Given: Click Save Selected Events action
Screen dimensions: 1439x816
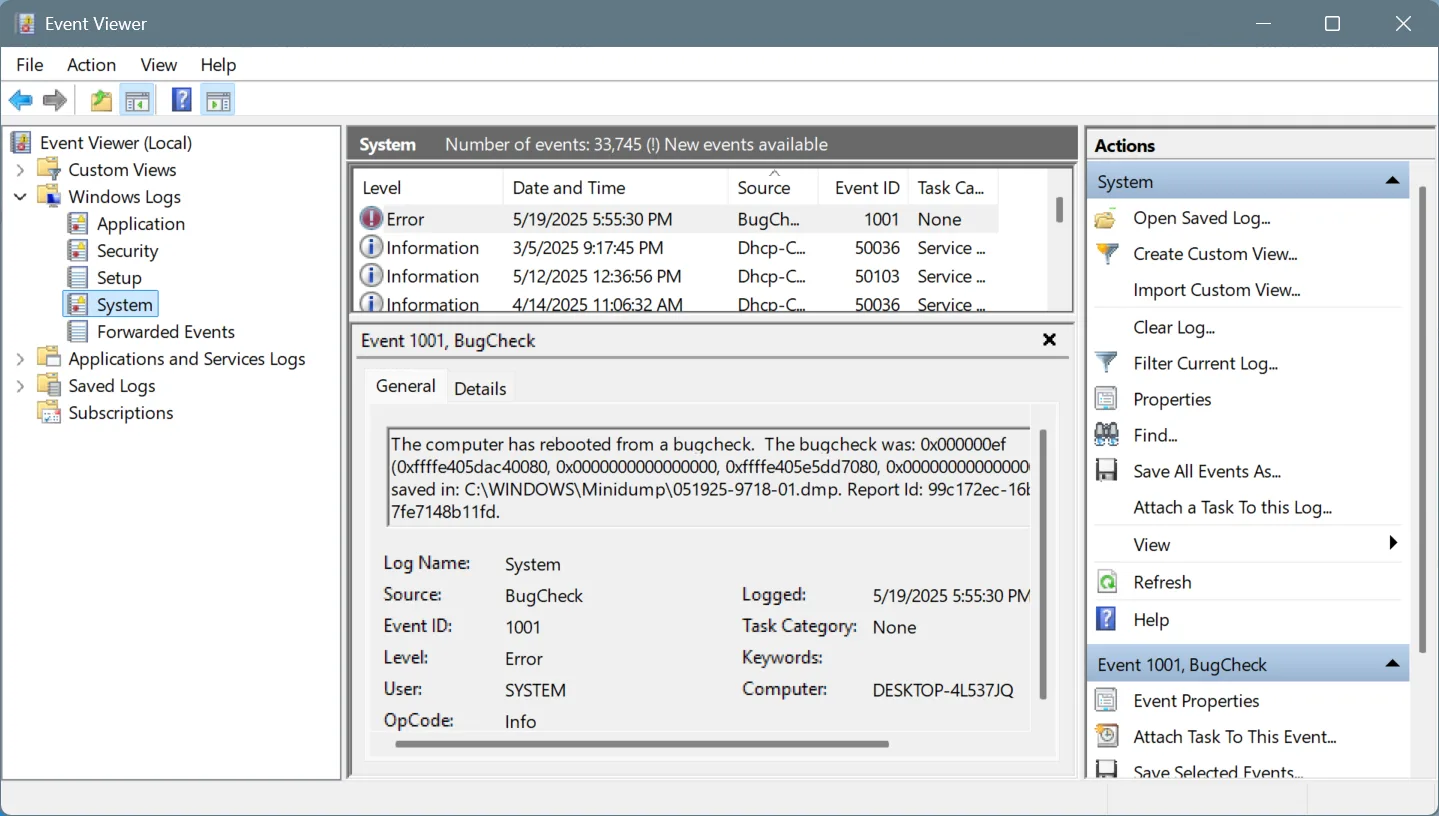Looking at the screenshot, I should (1218, 771).
